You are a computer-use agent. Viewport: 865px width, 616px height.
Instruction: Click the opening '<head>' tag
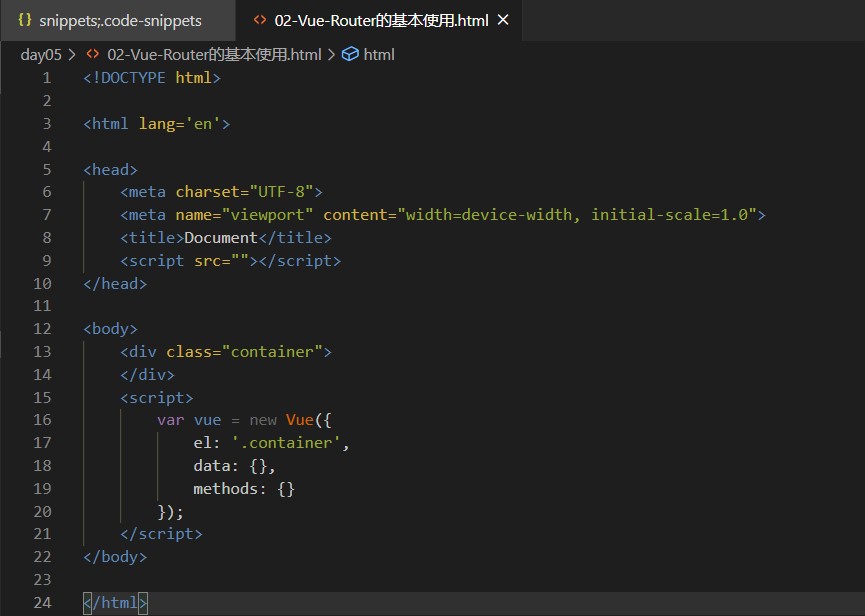pos(110,169)
